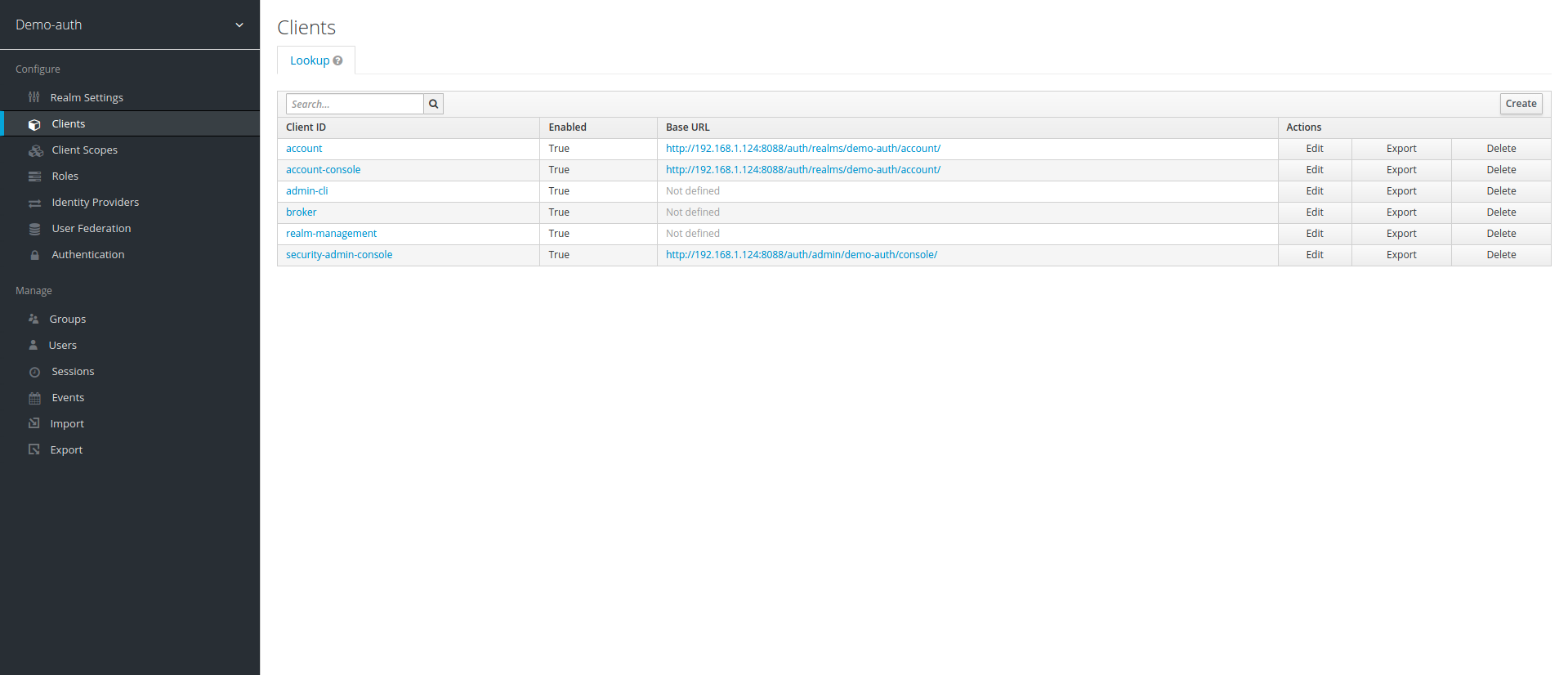Screen dimensions: 1568x675
Task: Click the Sessions clock icon
Action: pyautogui.click(x=34, y=372)
